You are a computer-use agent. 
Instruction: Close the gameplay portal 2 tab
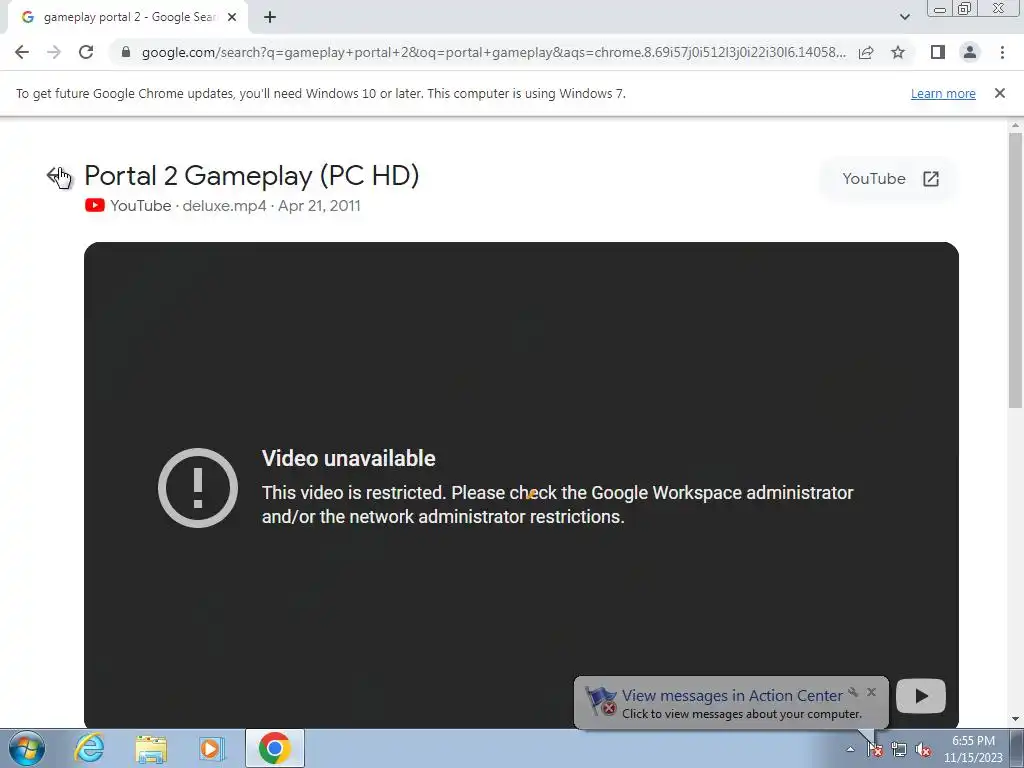coord(232,18)
